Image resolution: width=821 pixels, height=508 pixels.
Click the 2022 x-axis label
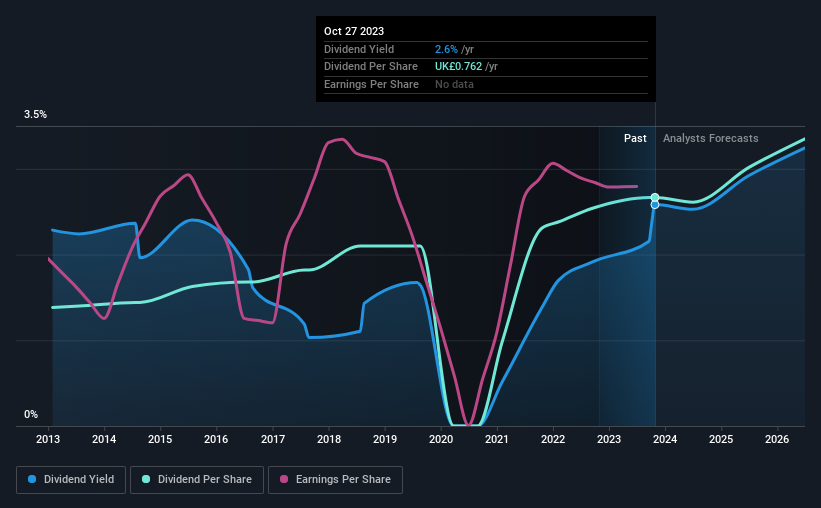click(553, 439)
